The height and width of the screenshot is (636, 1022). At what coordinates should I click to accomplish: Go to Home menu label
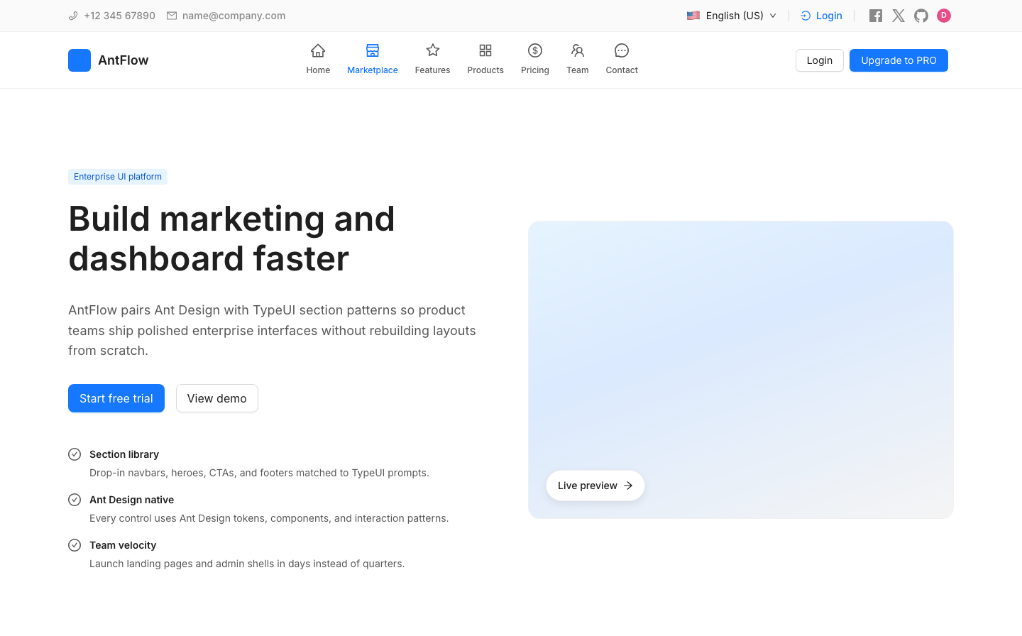click(x=318, y=70)
